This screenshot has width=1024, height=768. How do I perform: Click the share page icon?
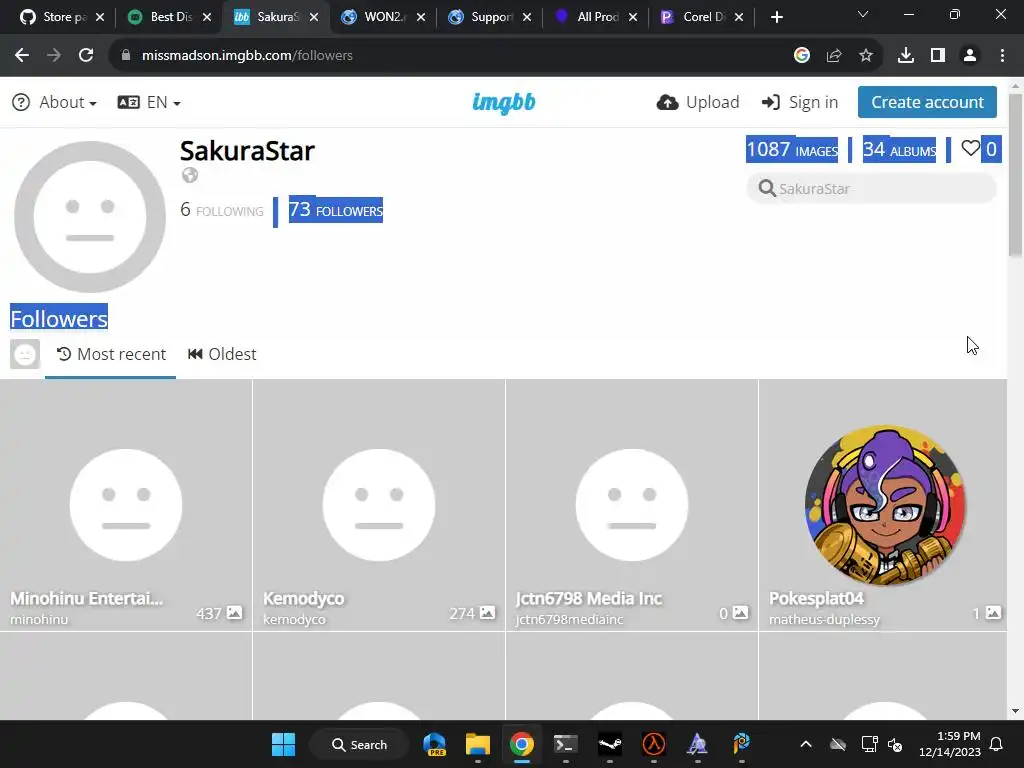click(x=834, y=56)
